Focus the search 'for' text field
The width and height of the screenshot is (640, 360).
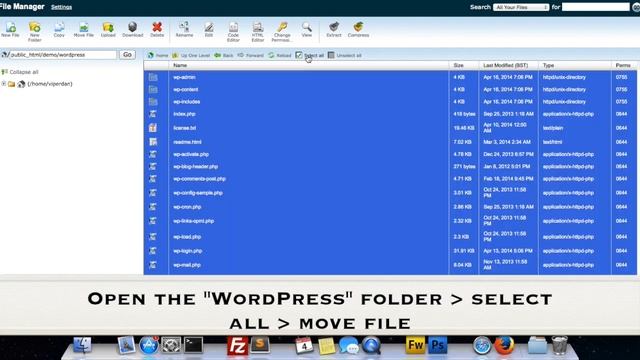coord(596,7)
